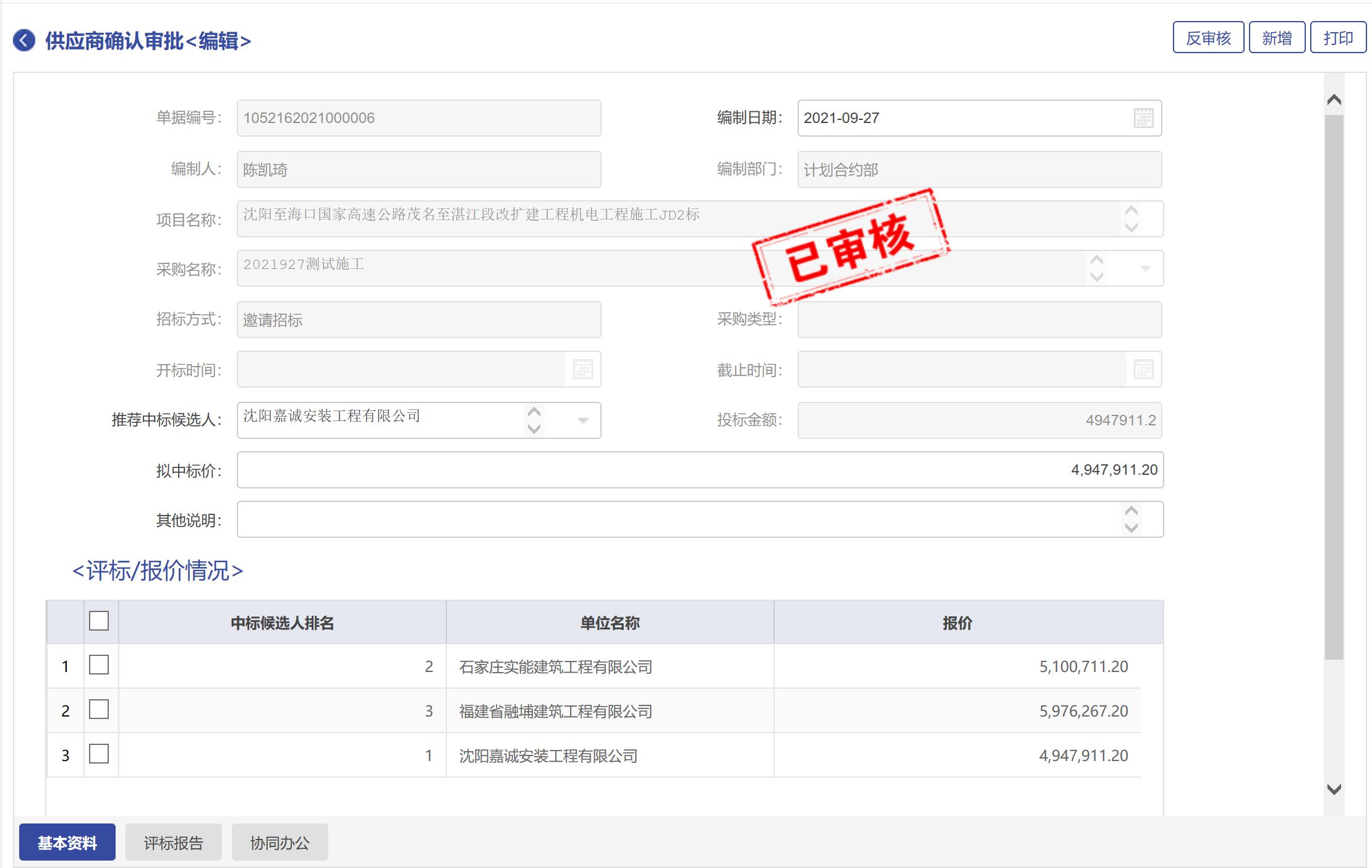The width and height of the screenshot is (1372, 868).
Task: Tick checkbox for 石家庄实能建筑工程有限公司 row
Action: pyautogui.click(x=99, y=665)
